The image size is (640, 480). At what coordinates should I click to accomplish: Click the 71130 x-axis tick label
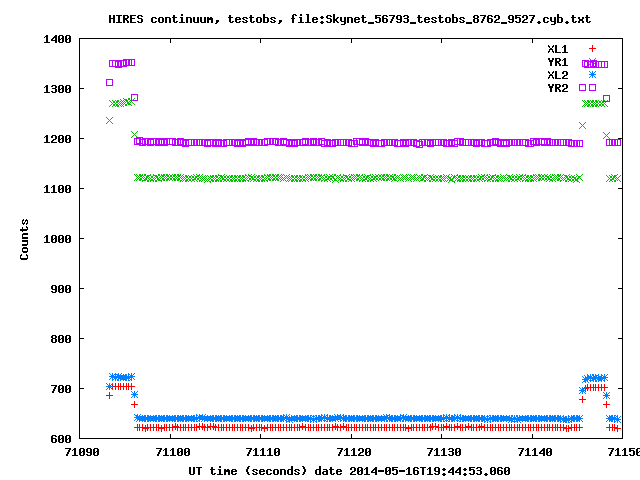pos(444,452)
